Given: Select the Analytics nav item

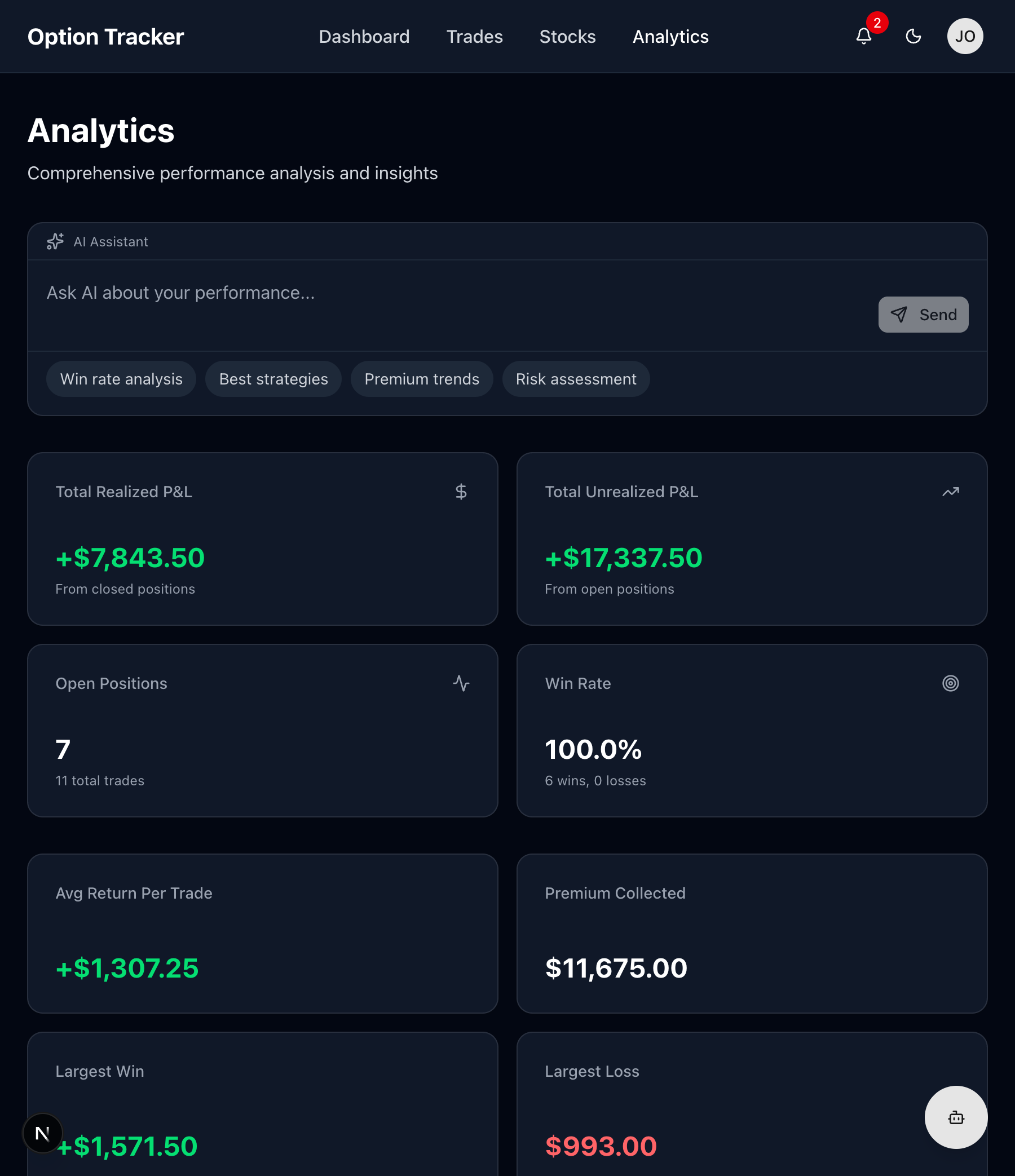Looking at the screenshot, I should pyautogui.click(x=670, y=37).
